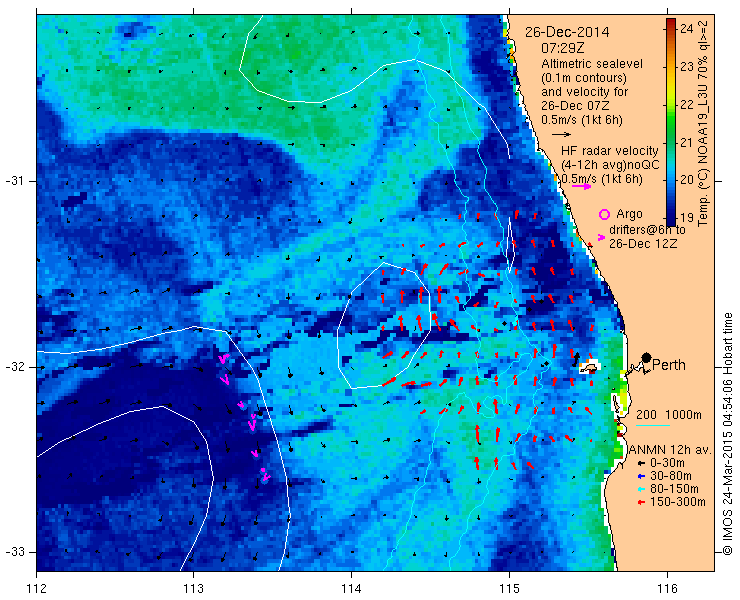
Task: Click the temperature color bar scale
Action: [x=671, y=122]
